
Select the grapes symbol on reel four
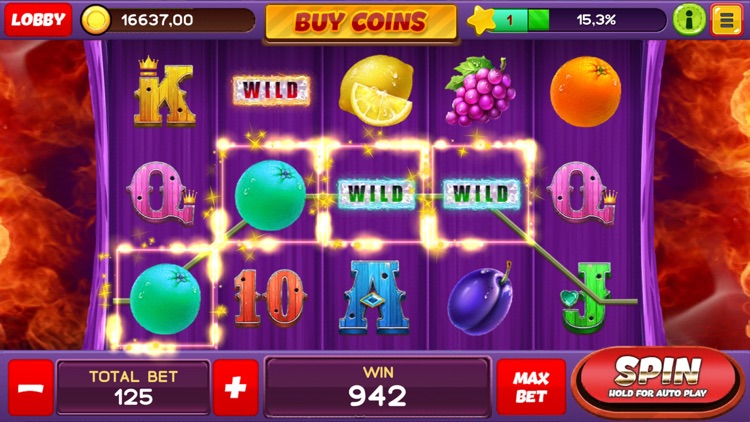click(480, 91)
